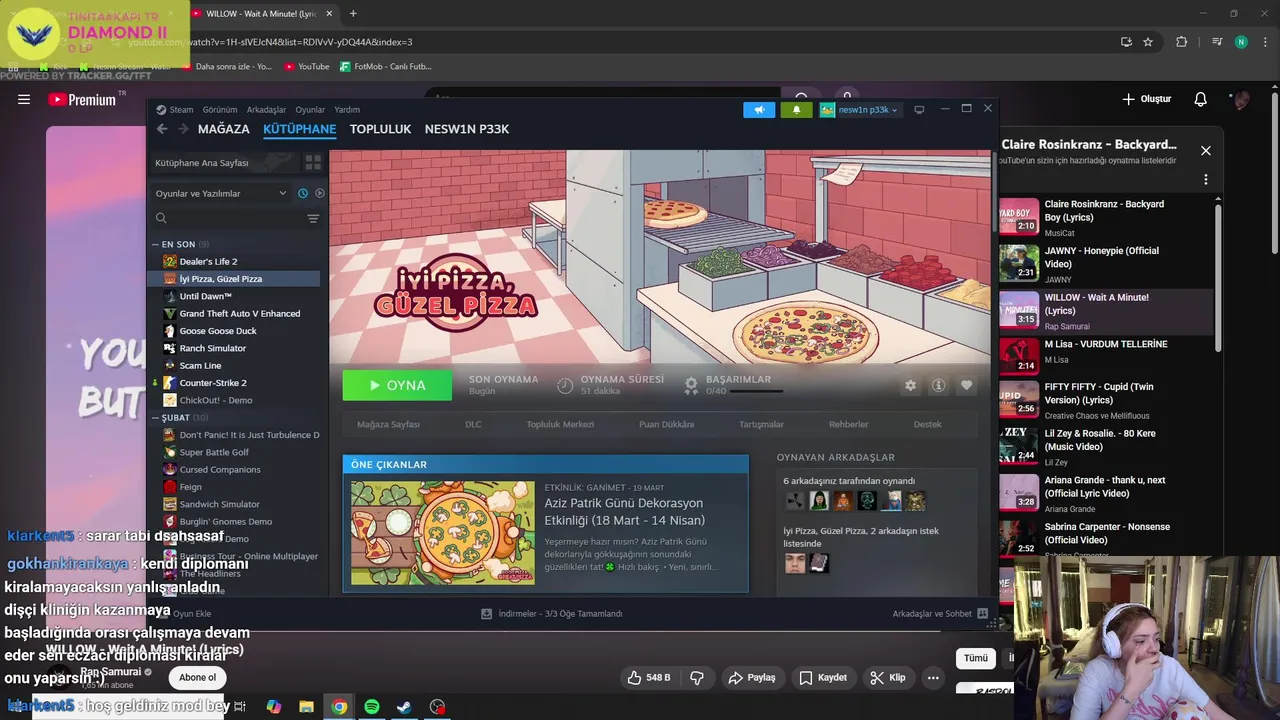Open the DLC link
Screen dimensions: 1280x720
[x=473, y=424]
